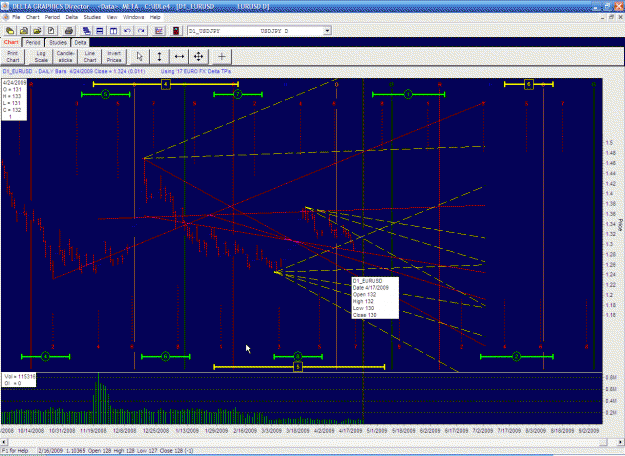Viewport: 625px width, 456px height.
Task: Click yellow boxed marker 5 at chart bottom
Action: coord(298,367)
